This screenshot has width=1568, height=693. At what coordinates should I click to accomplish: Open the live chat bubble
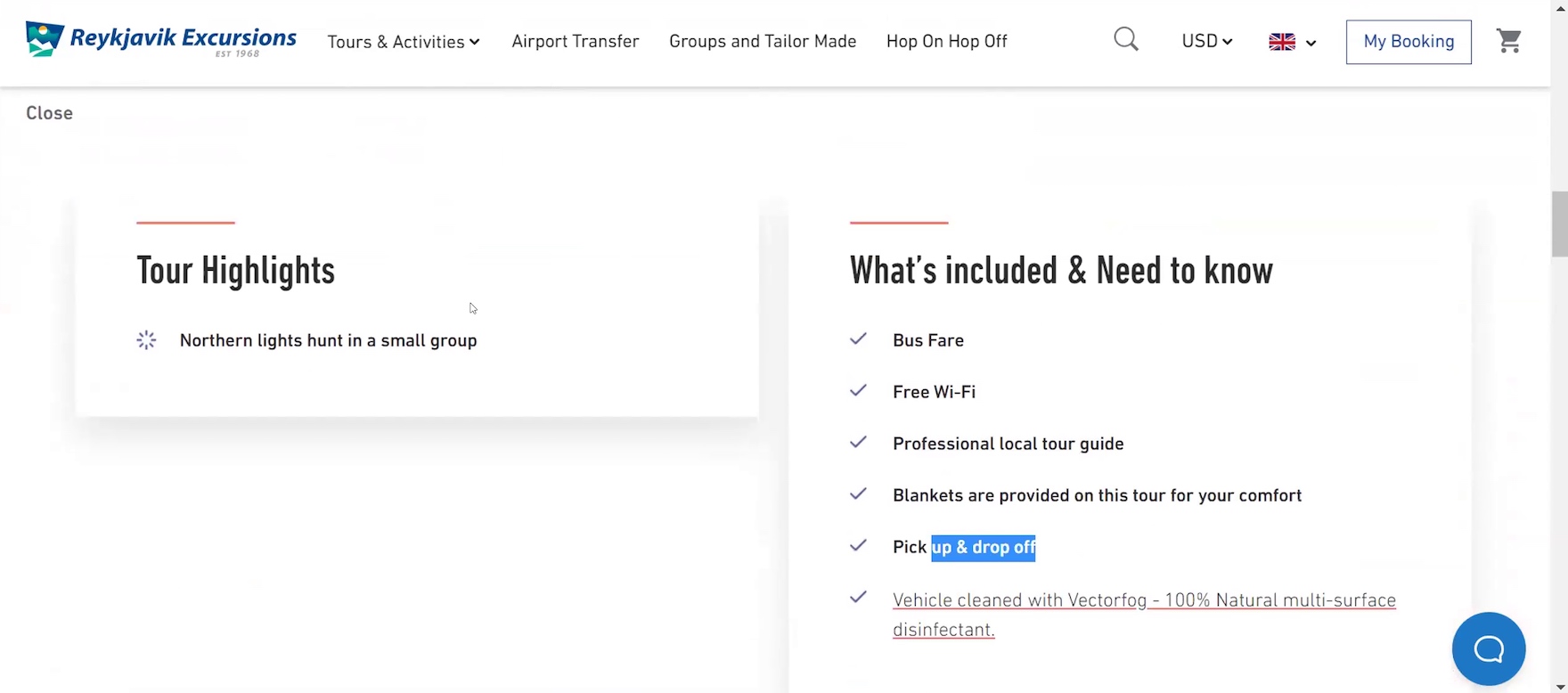pos(1488,648)
